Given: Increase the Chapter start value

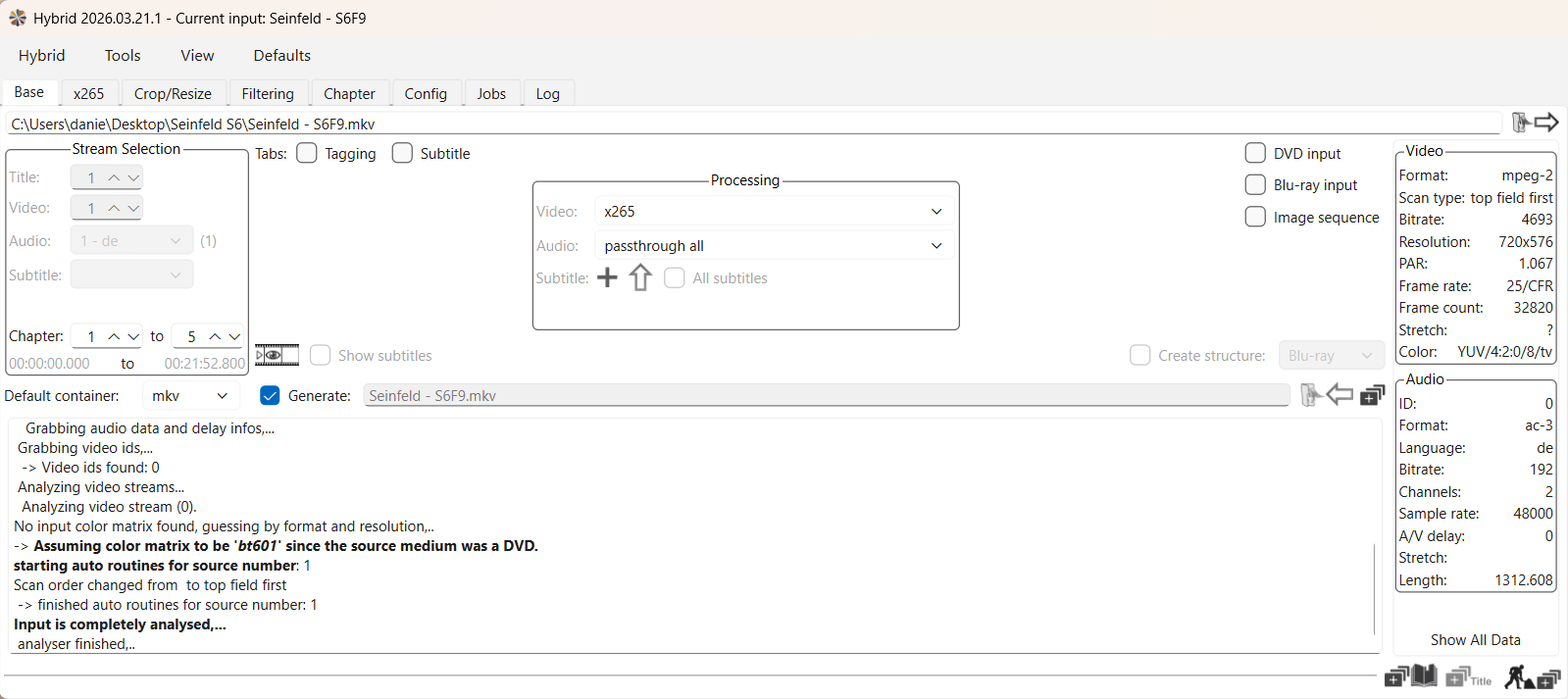Looking at the screenshot, I should click(114, 336).
